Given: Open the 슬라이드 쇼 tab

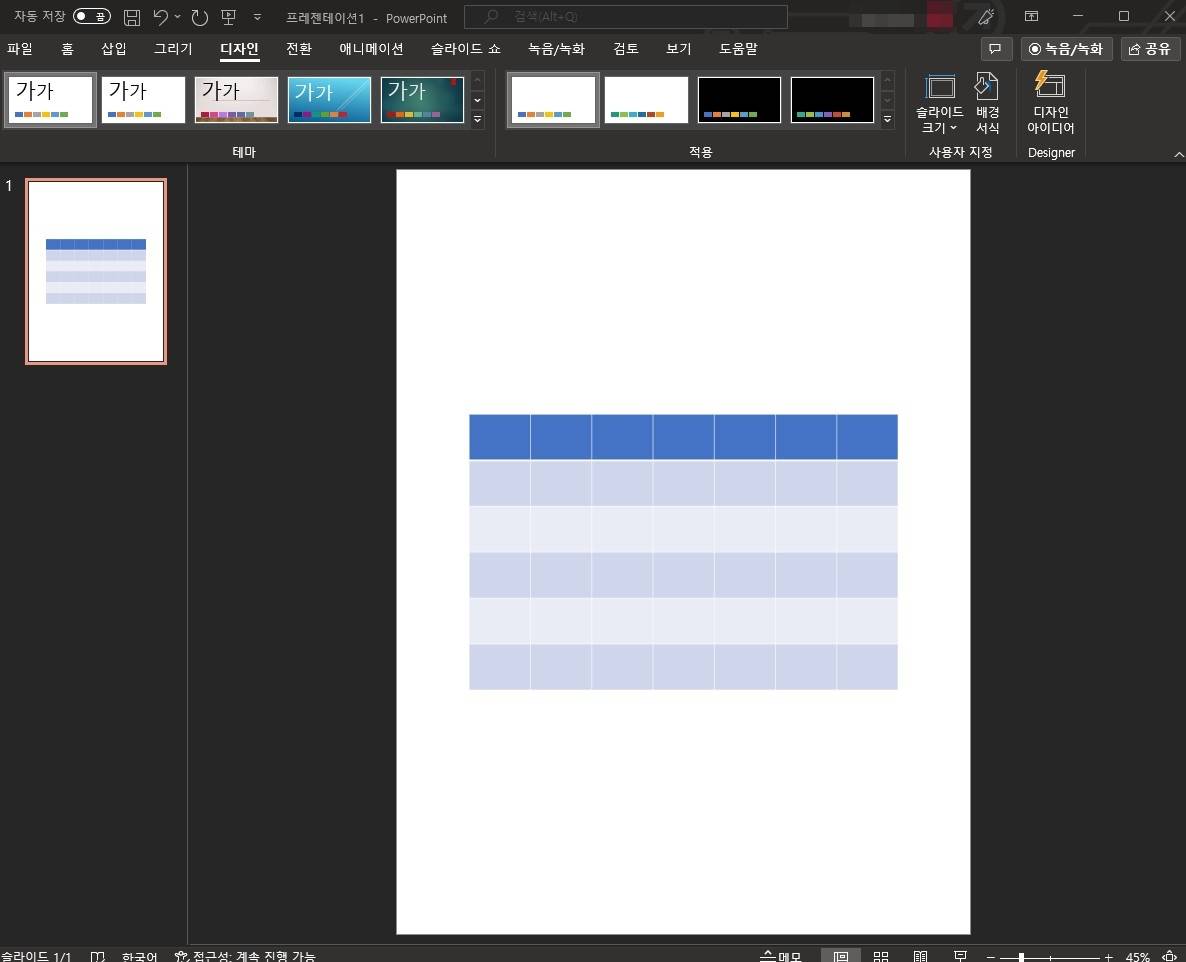Looking at the screenshot, I should [466, 49].
